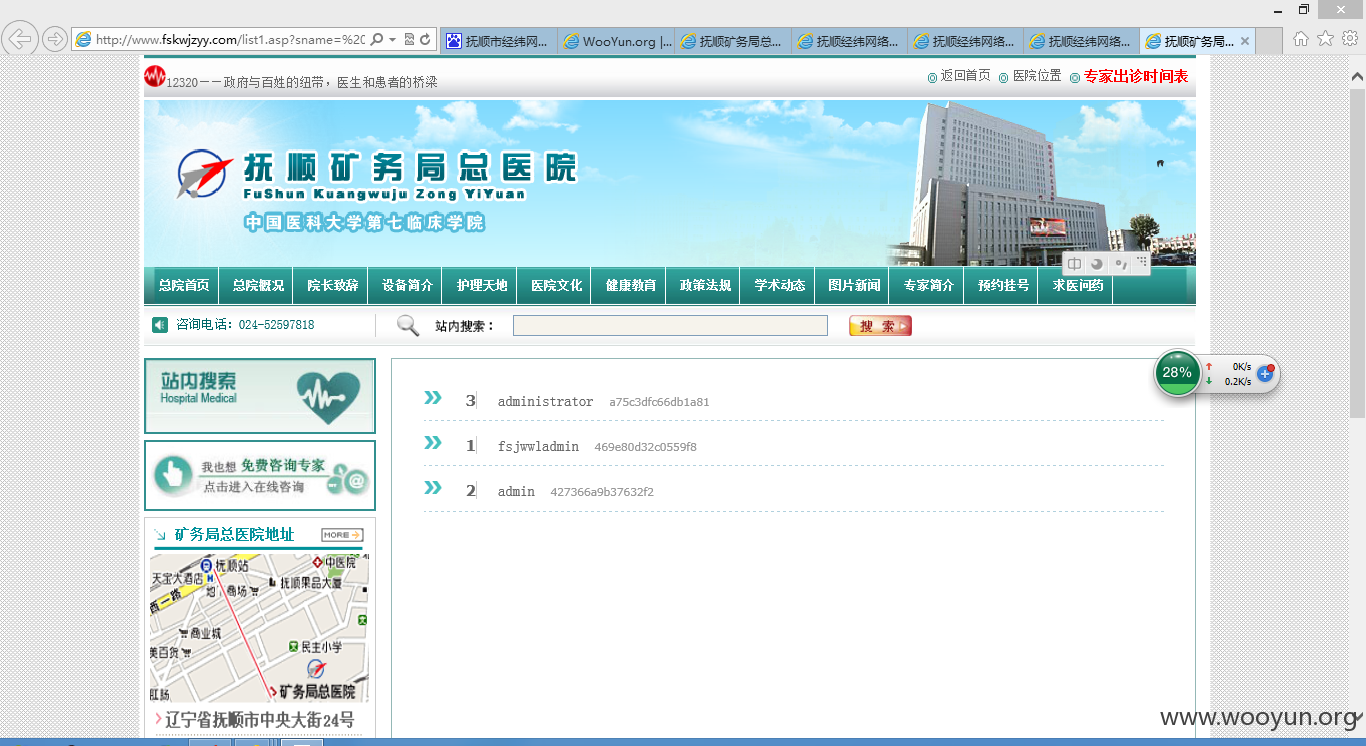Screen dimensions: 1366x746
Task: Click the 站内搜索 text input field
Action: point(670,325)
